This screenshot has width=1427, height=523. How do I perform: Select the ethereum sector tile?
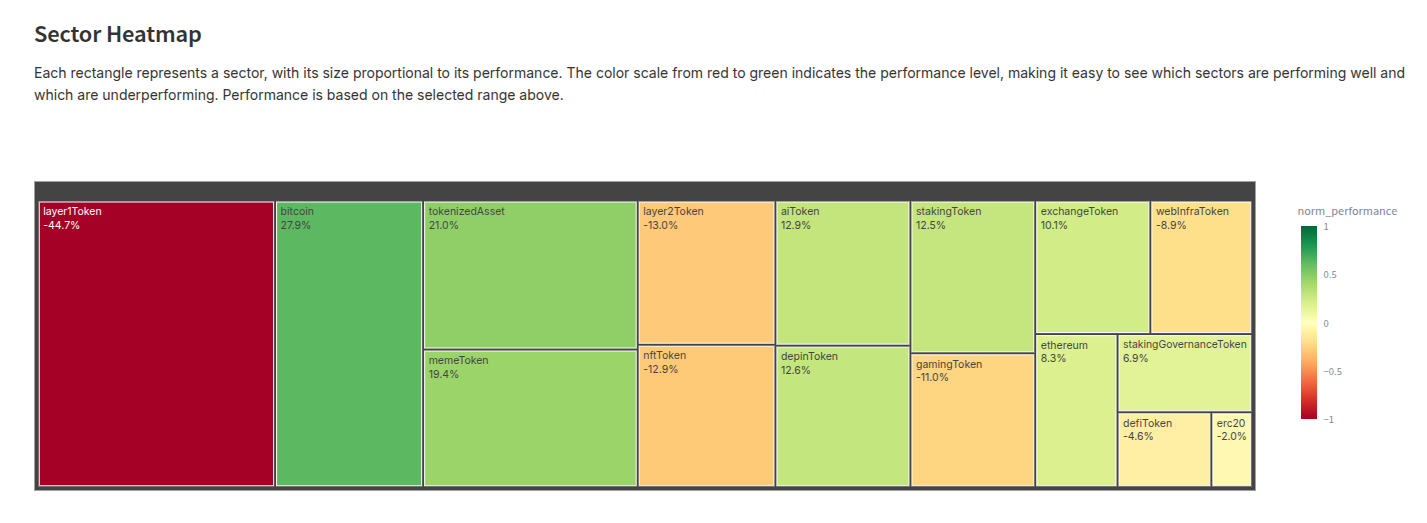(x=1076, y=410)
